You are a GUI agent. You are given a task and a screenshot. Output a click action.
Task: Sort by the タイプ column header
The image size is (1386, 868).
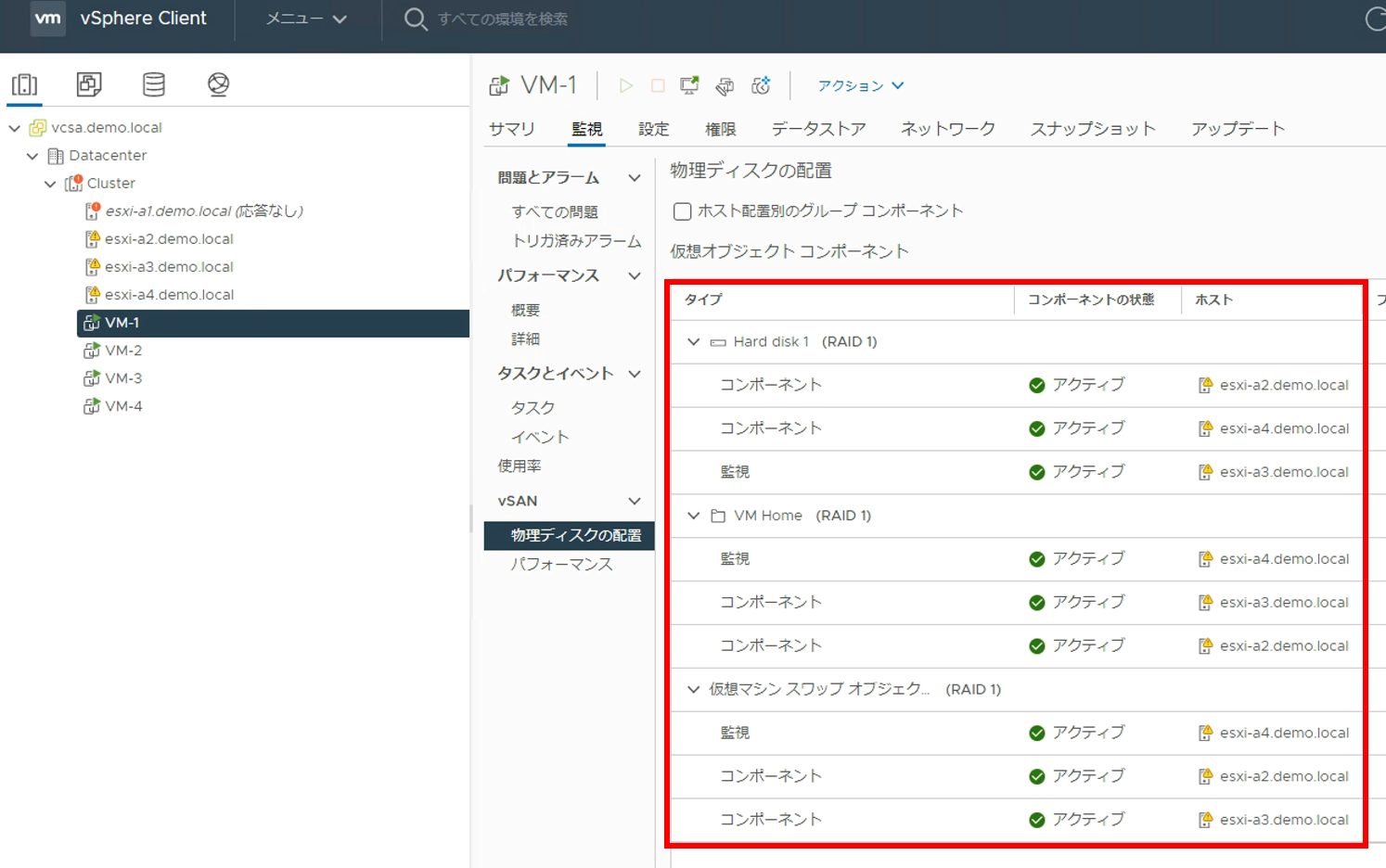click(703, 300)
